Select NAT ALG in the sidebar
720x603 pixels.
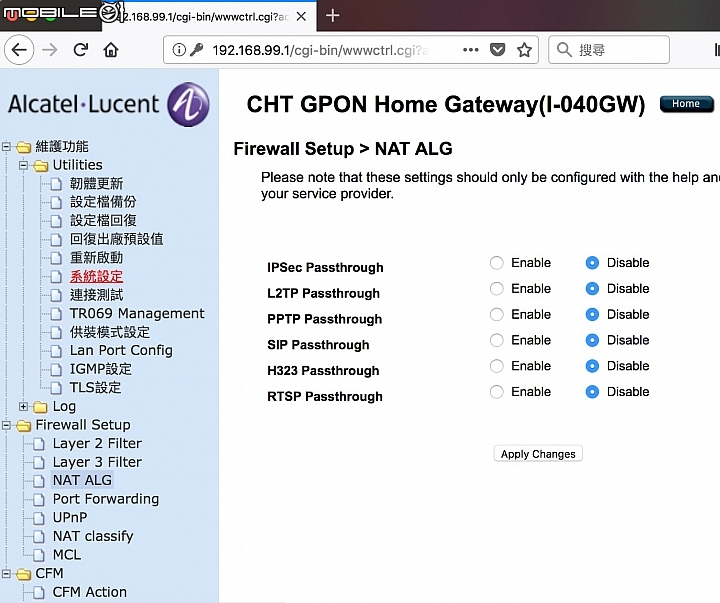coord(82,480)
